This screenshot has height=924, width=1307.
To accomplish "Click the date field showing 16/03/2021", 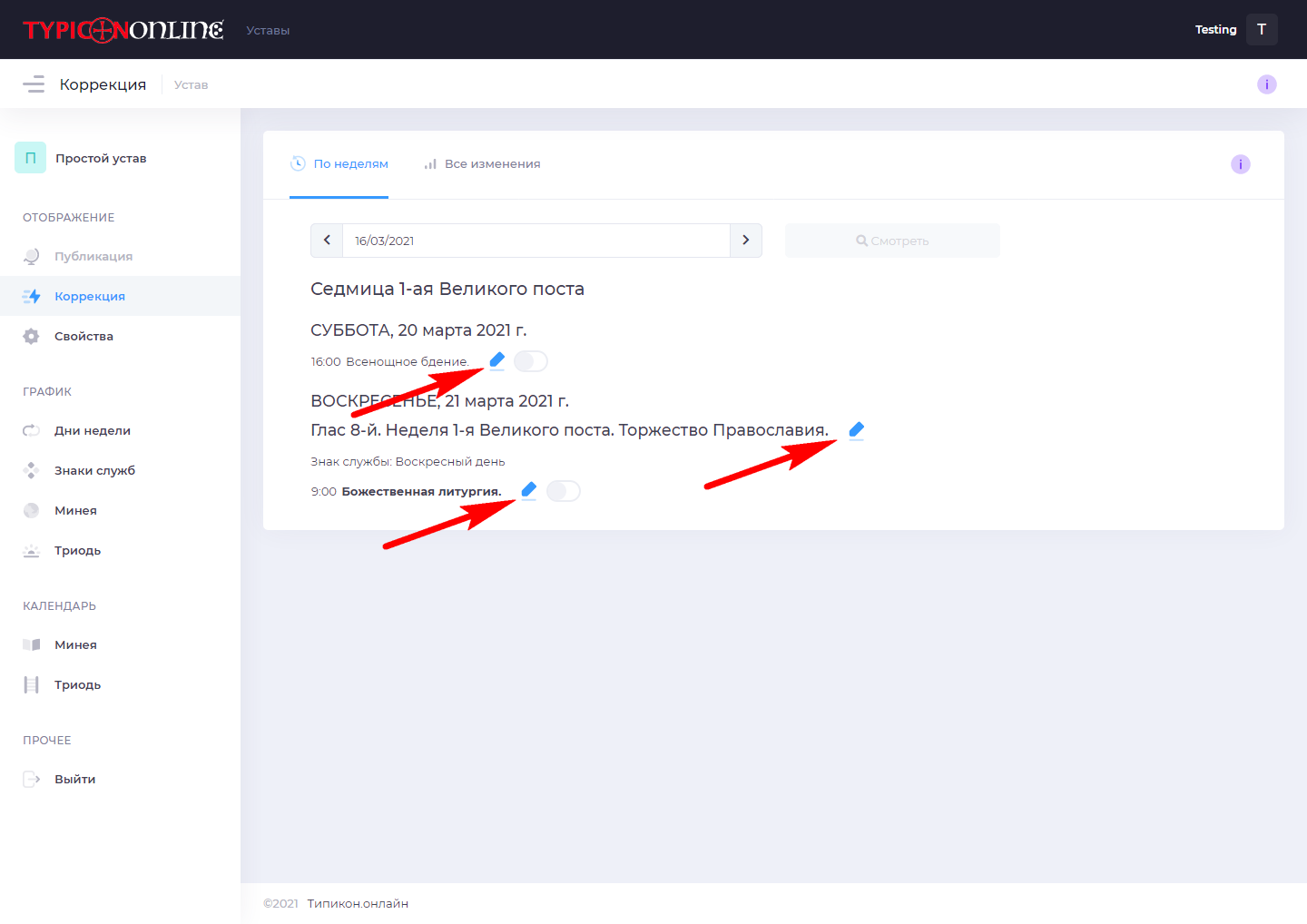I will [x=536, y=241].
